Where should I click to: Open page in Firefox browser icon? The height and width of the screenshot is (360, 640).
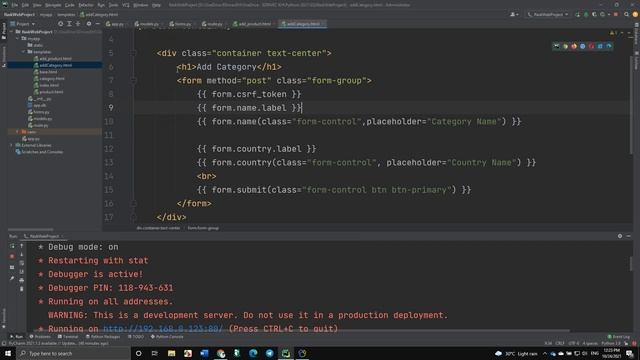tap(574, 46)
